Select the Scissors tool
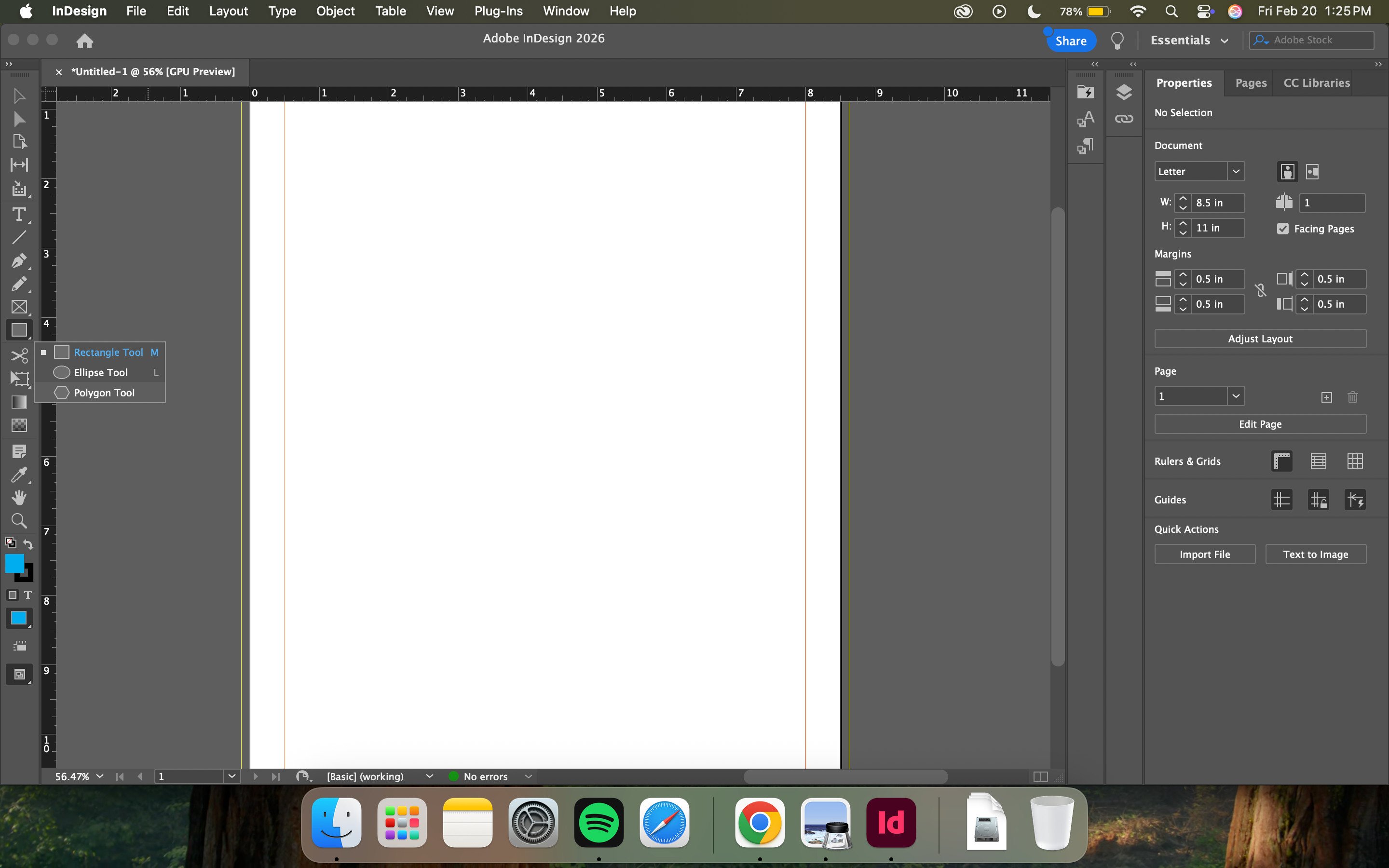This screenshot has width=1389, height=868. pyautogui.click(x=19, y=356)
